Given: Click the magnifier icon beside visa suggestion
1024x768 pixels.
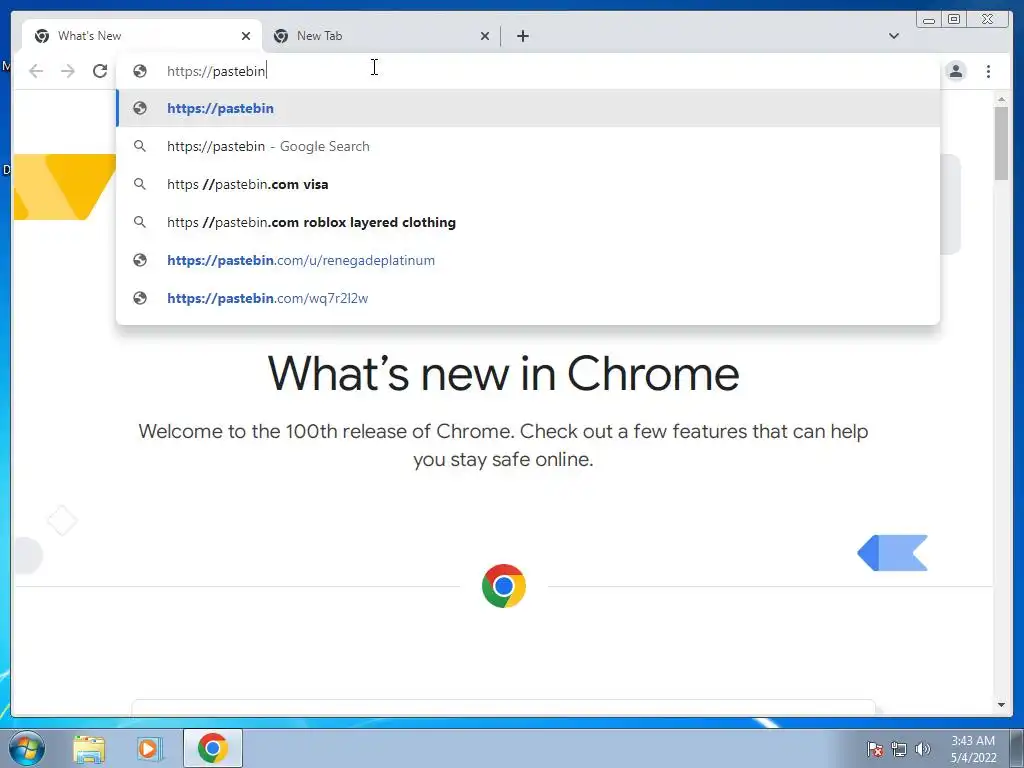Looking at the screenshot, I should click(x=140, y=184).
